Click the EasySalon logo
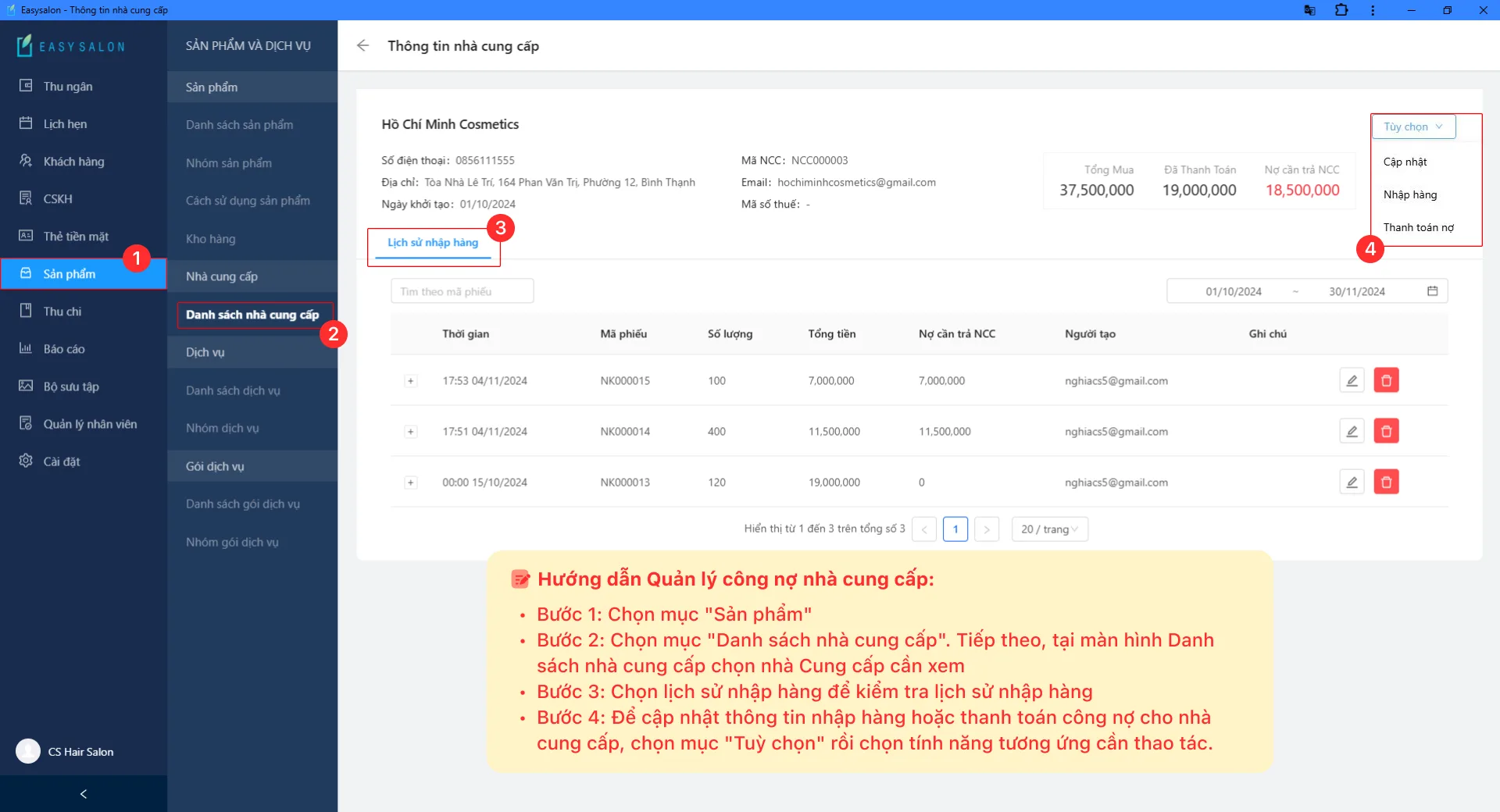1500x812 pixels. click(71, 46)
